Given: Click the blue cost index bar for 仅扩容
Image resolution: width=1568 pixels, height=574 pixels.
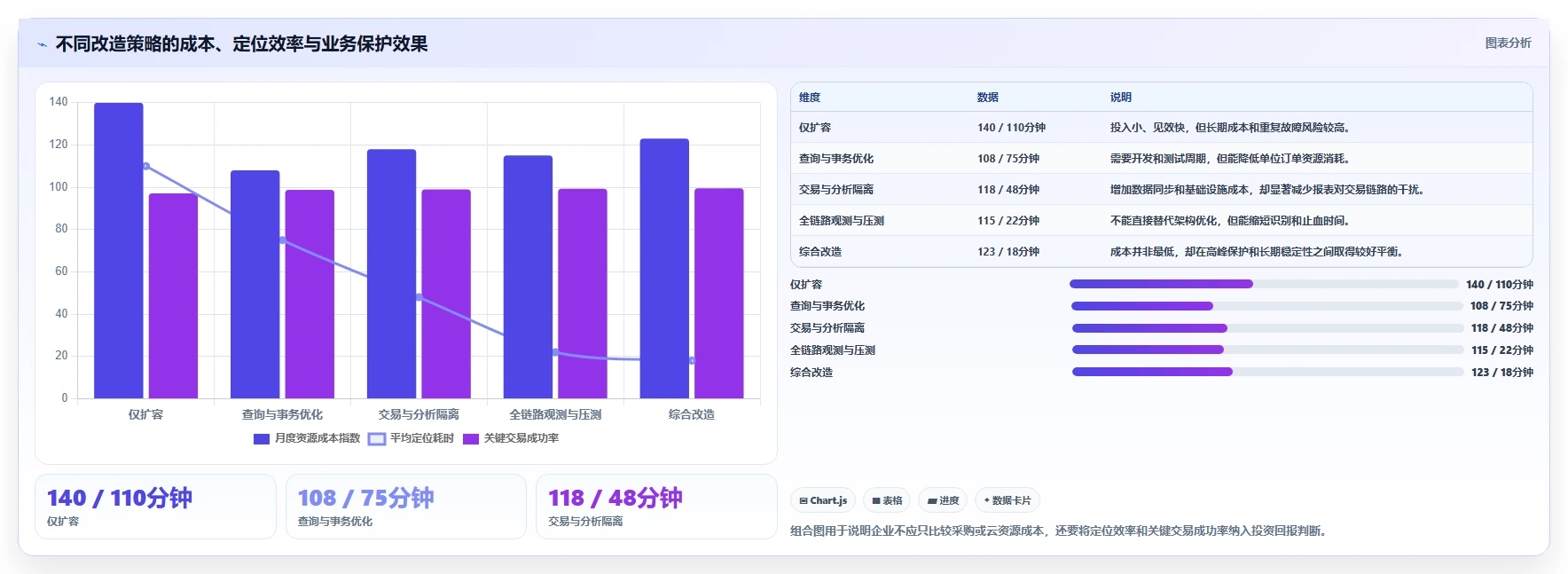Looking at the screenshot, I should [119, 250].
